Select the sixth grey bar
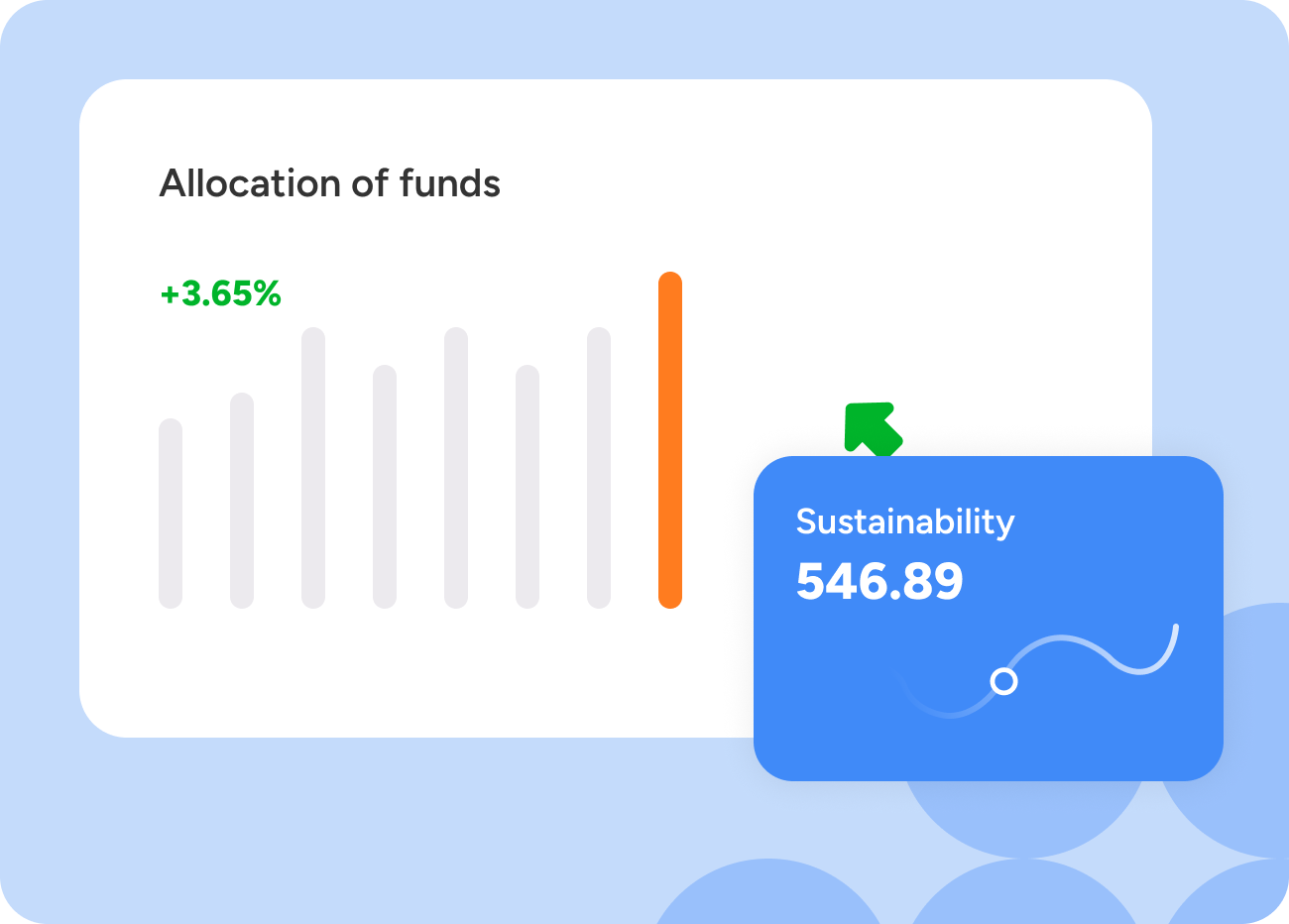 527,487
